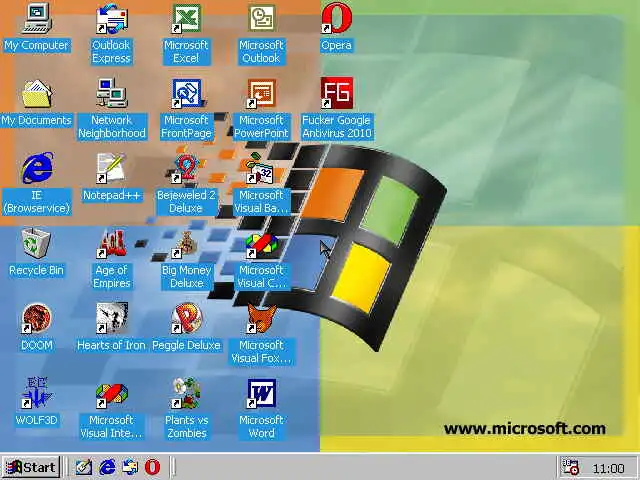The height and width of the screenshot is (480, 640).
Task: Select the Microsoft Excel shortcut icon
Action: [186, 18]
